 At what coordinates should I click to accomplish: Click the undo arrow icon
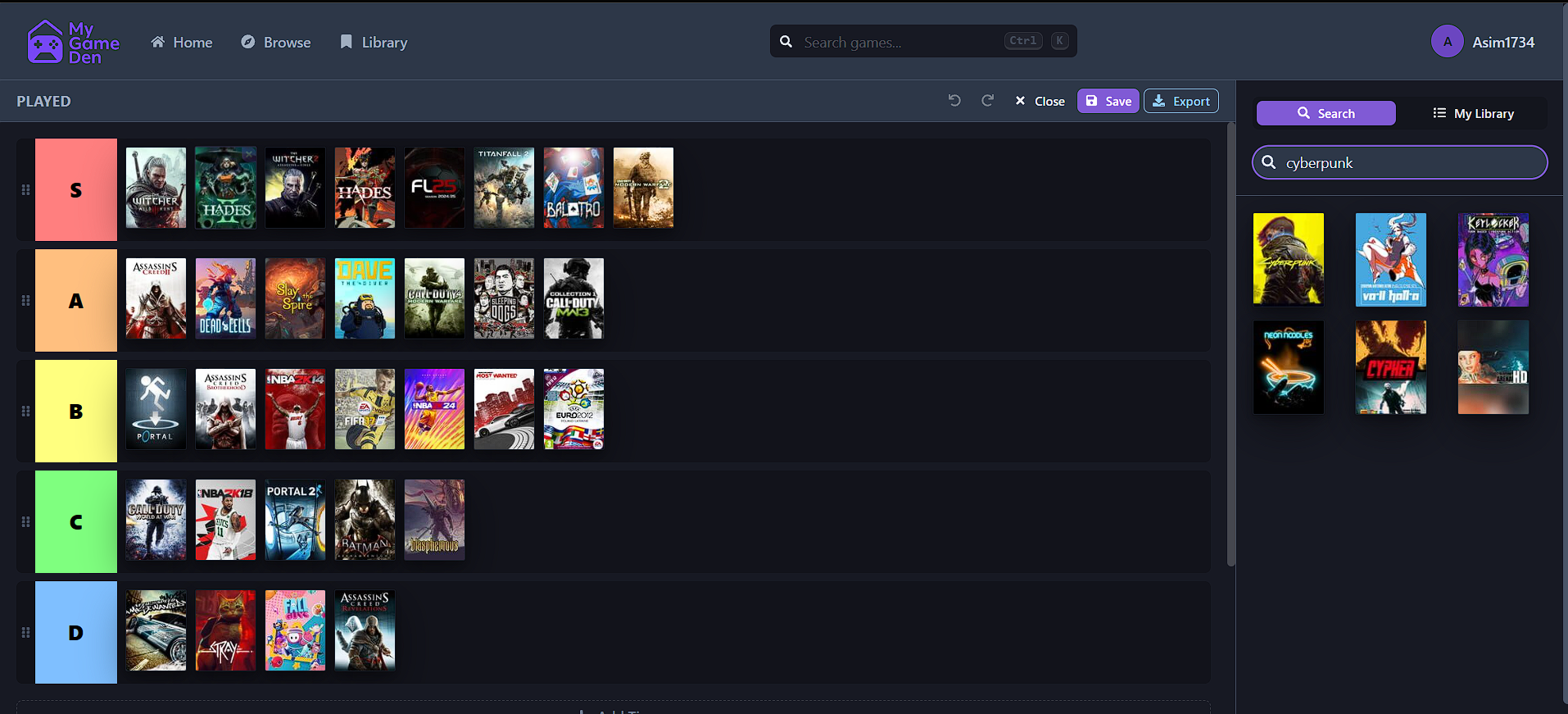pyautogui.click(x=954, y=100)
